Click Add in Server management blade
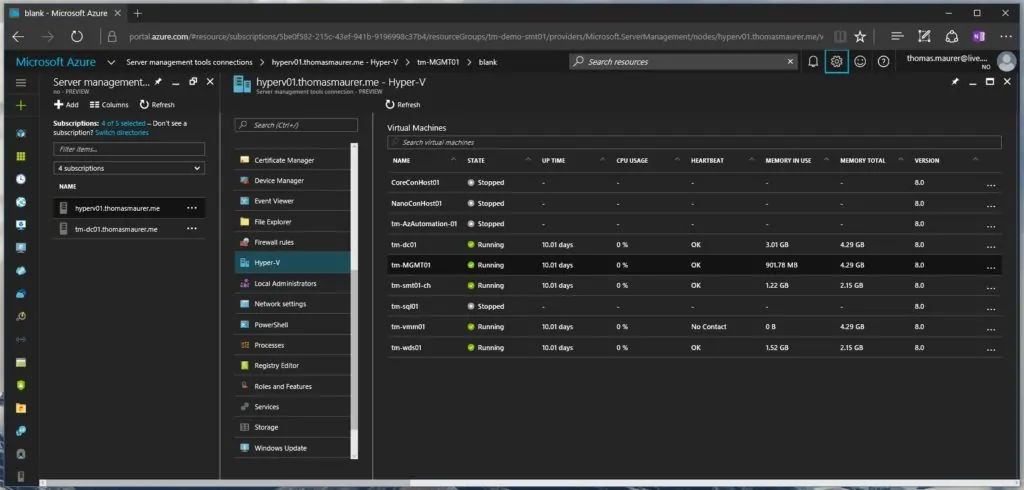The image size is (1024, 490). click(66, 105)
